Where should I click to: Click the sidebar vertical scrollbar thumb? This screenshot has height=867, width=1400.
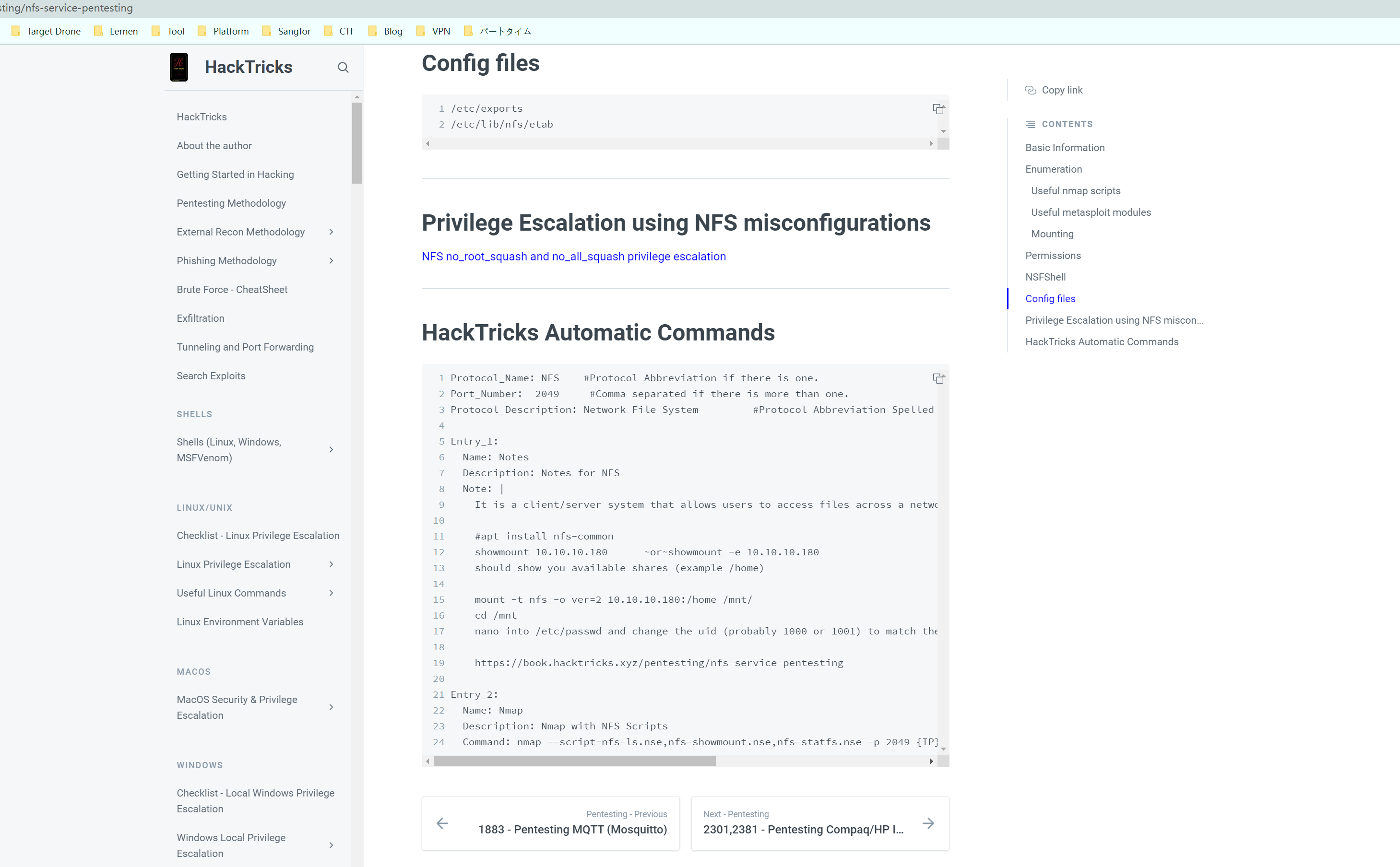click(357, 143)
